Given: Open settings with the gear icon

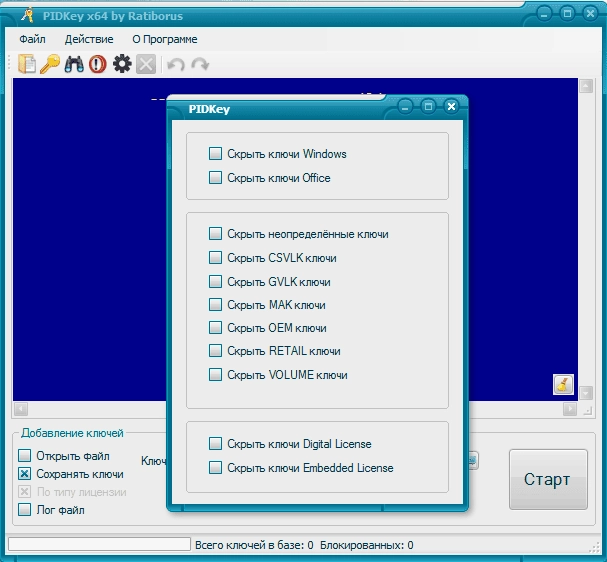Looking at the screenshot, I should pyautogui.click(x=122, y=64).
